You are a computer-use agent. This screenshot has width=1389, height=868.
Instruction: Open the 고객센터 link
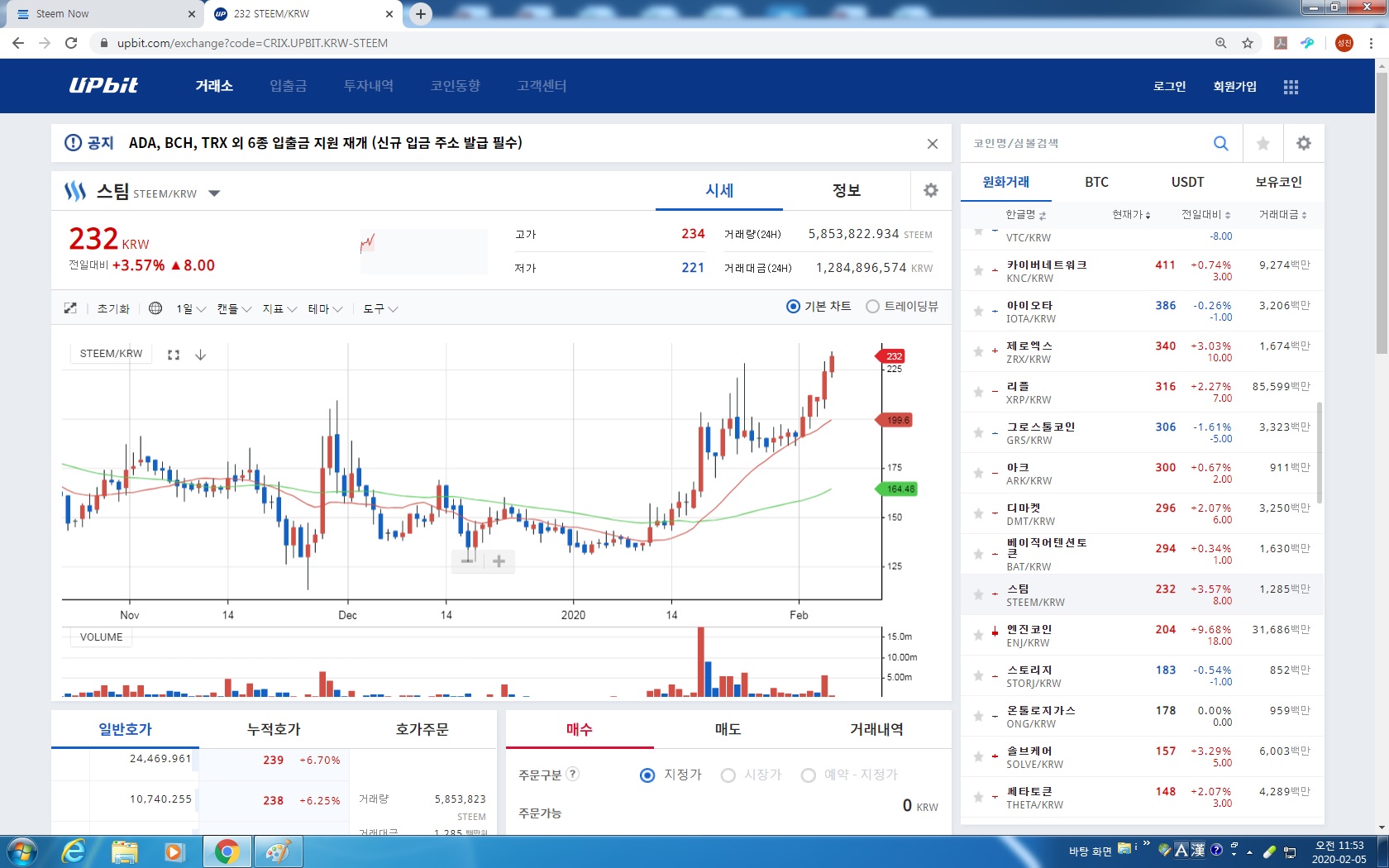coord(542,86)
